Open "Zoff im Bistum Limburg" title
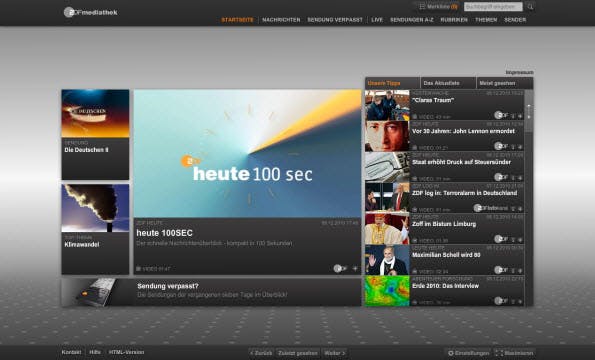This screenshot has height=360, width=595. (x=444, y=224)
